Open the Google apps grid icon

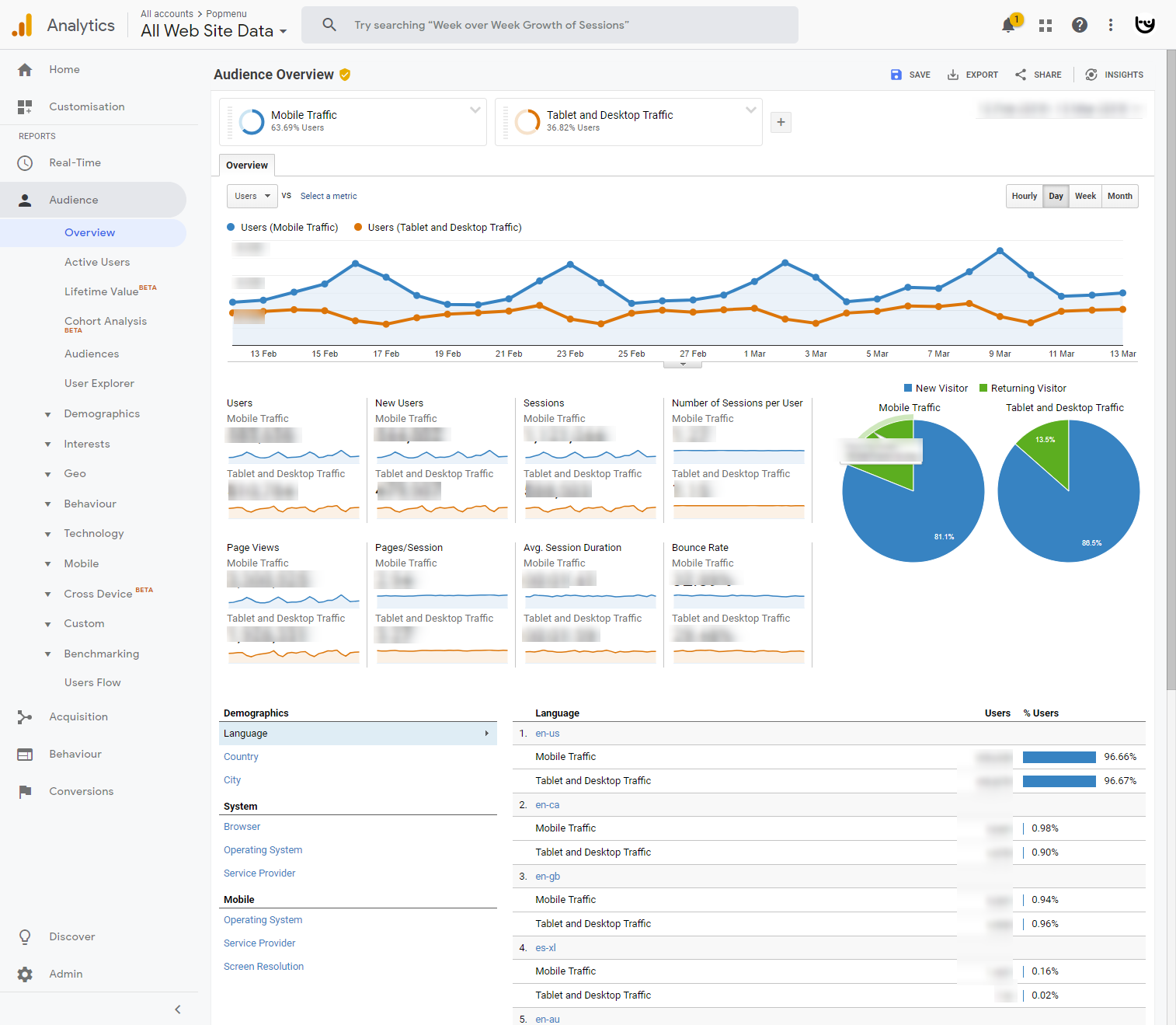pos(1045,25)
